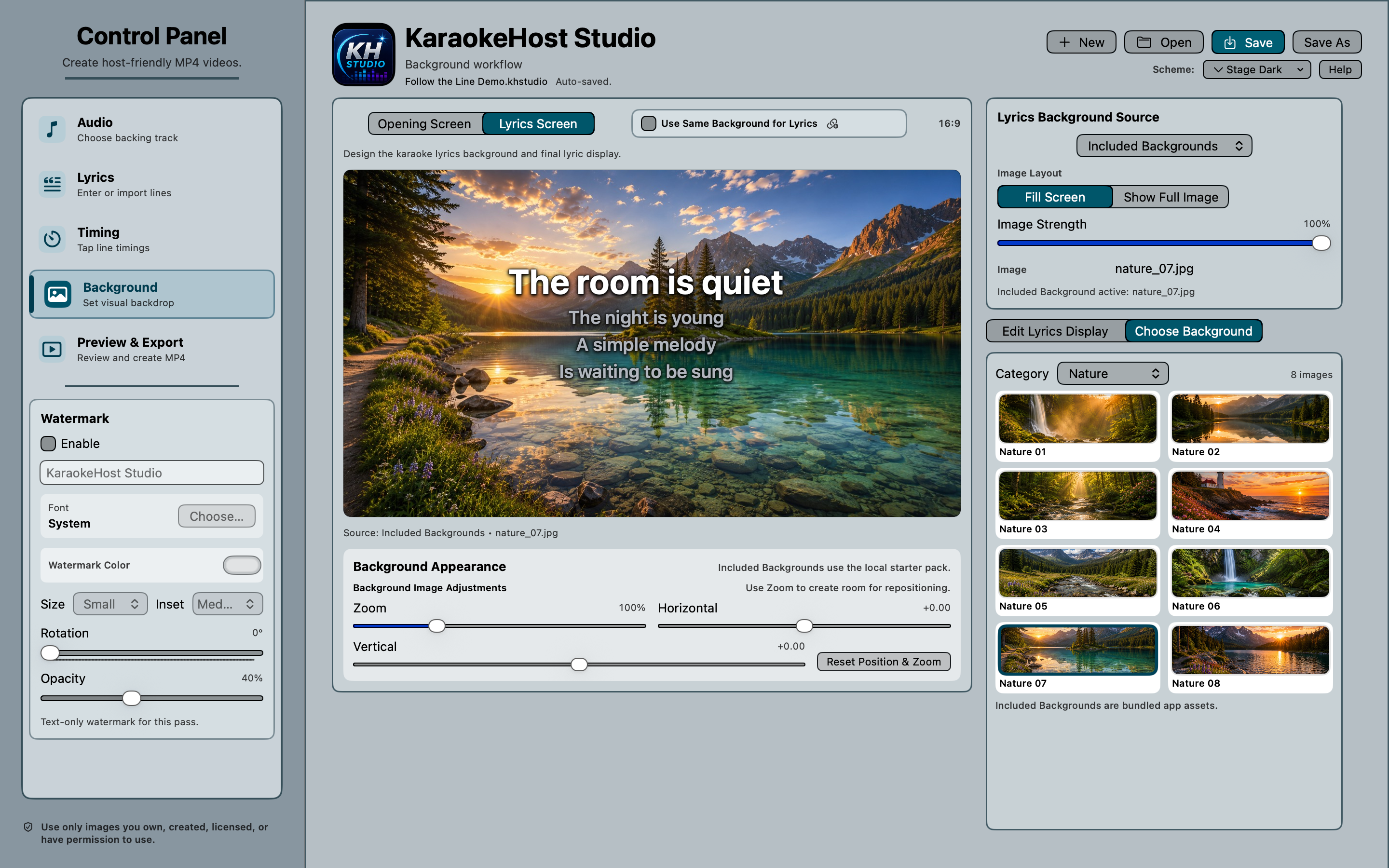Click the watermark Opacity slider handle
This screenshot has height=868, width=1389.
132,698
